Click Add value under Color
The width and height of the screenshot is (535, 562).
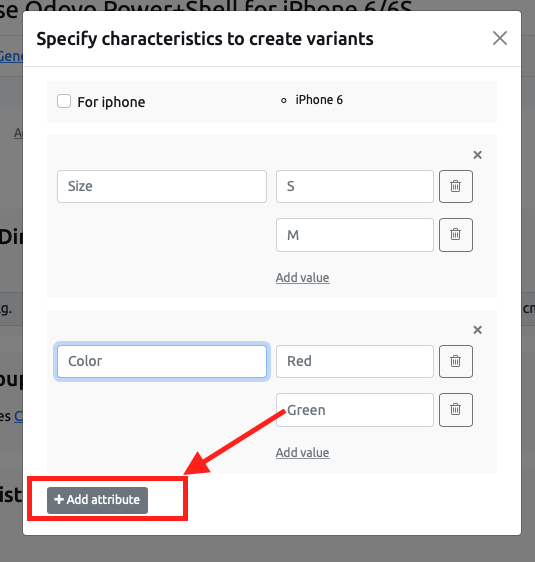pos(302,452)
